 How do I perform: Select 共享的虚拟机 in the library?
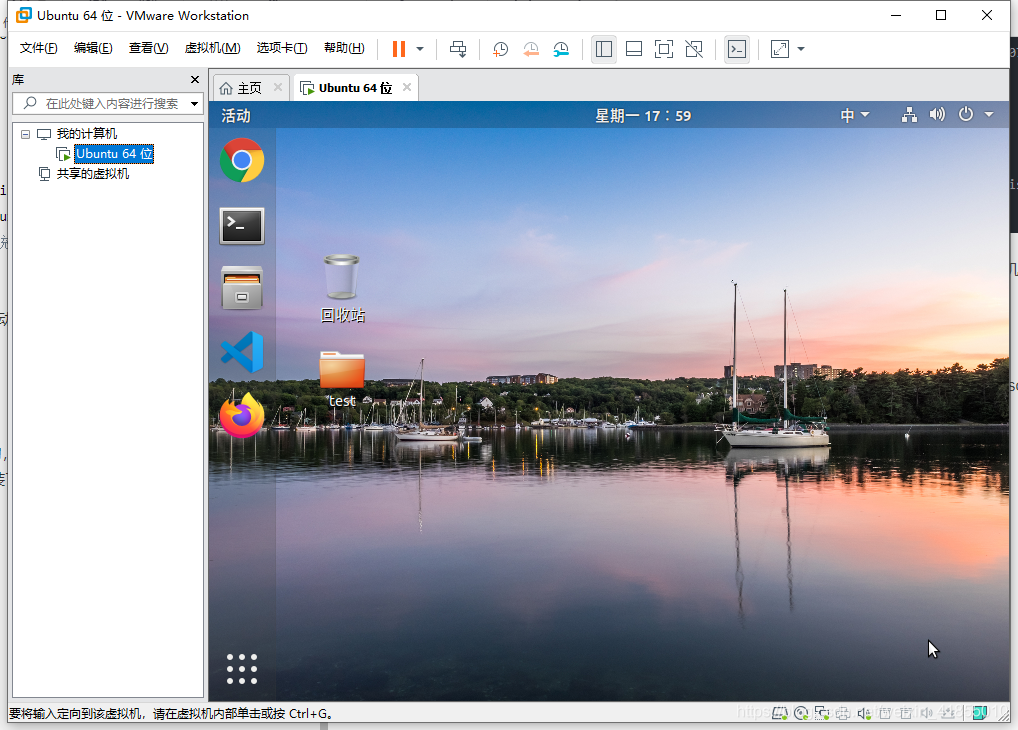pos(92,174)
